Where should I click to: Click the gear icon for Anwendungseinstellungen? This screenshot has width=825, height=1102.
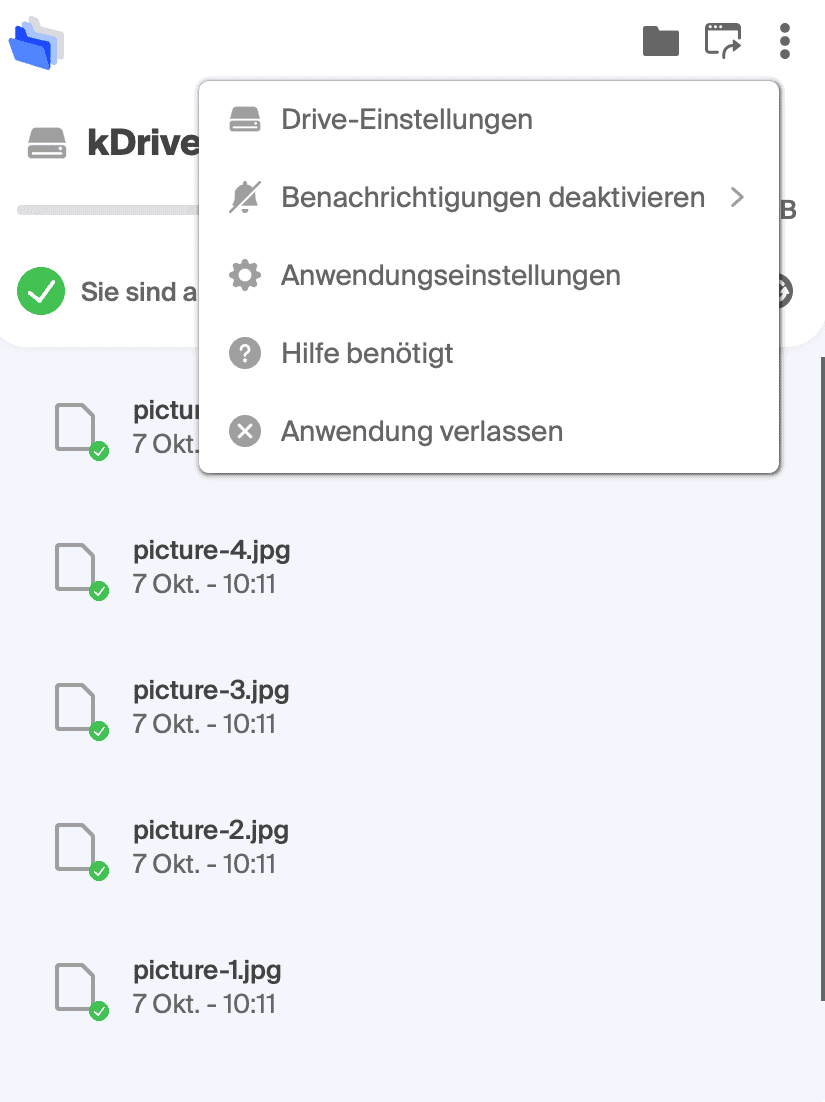245,276
